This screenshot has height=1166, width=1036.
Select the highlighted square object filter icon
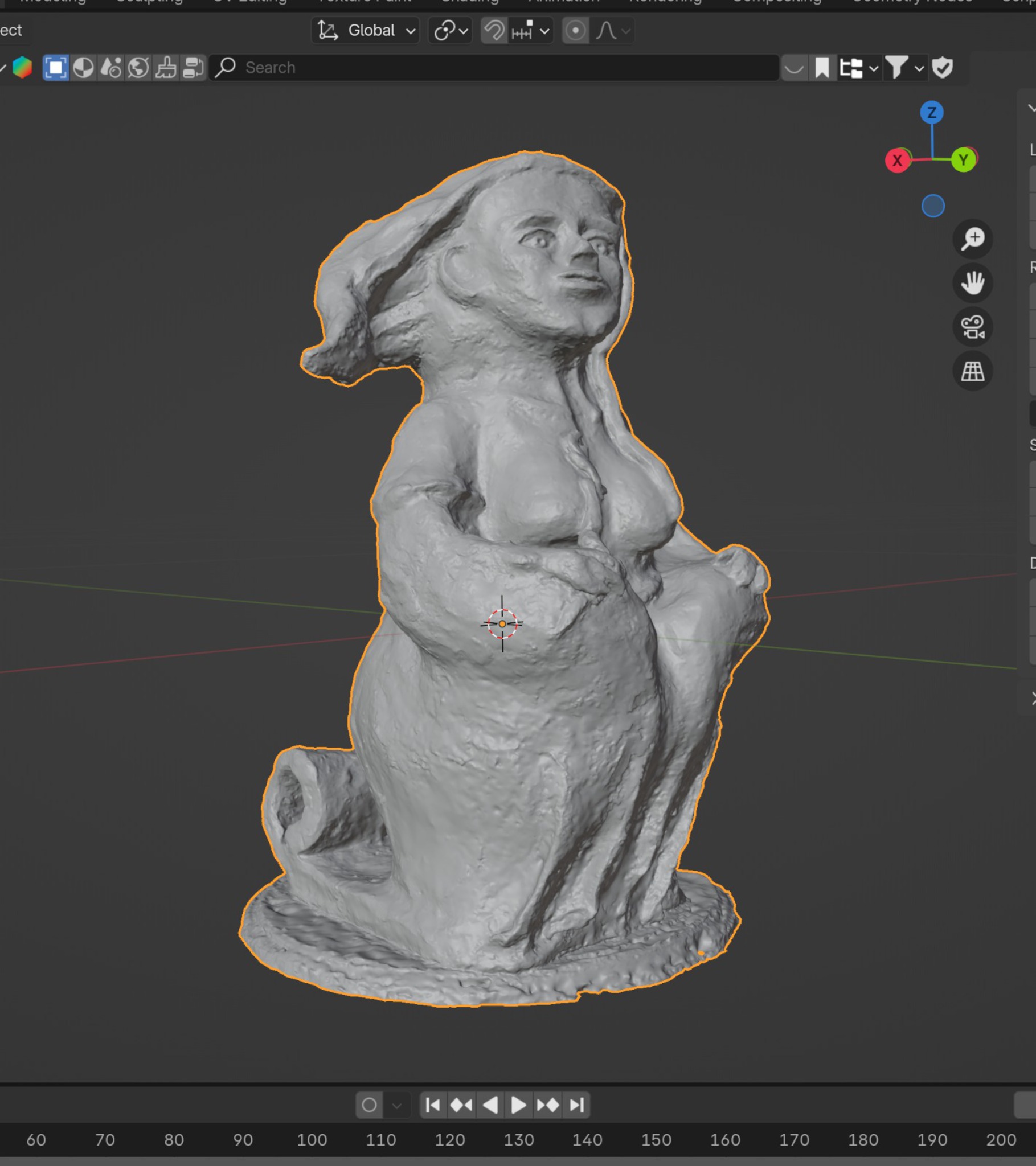pos(56,68)
